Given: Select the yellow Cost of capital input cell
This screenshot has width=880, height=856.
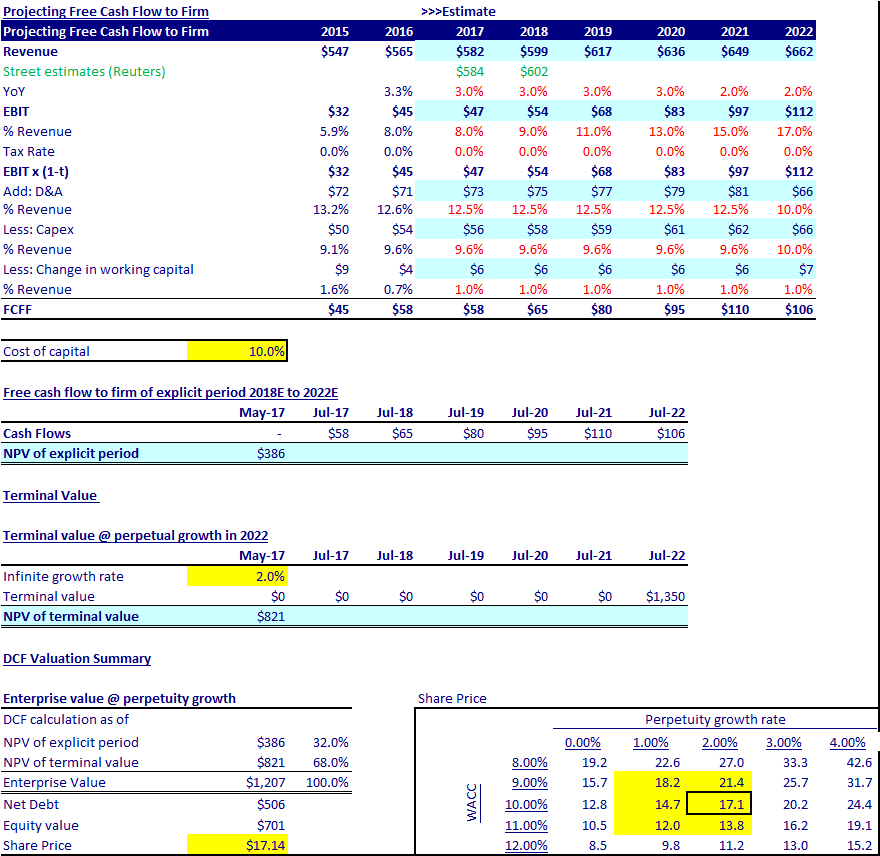Looking at the screenshot, I should (237, 351).
